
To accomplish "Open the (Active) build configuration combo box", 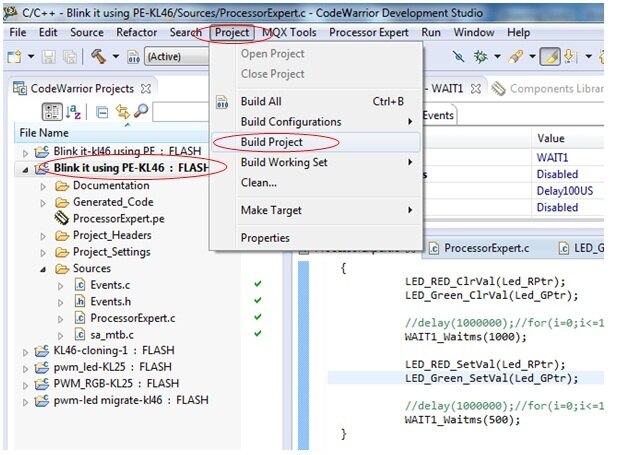I will tap(177, 57).
